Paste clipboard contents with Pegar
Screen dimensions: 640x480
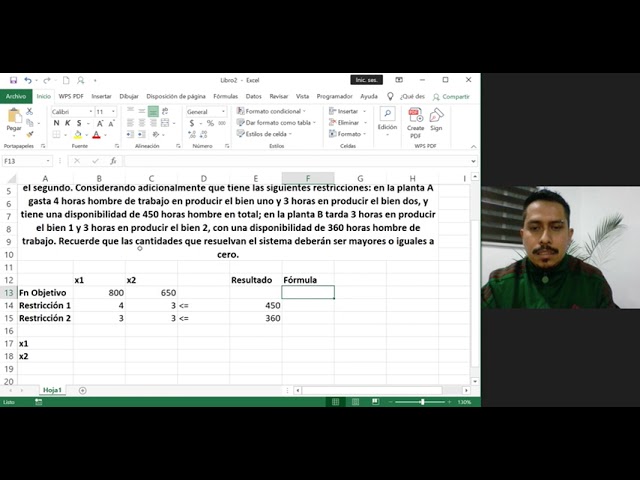[x=14, y=120]
